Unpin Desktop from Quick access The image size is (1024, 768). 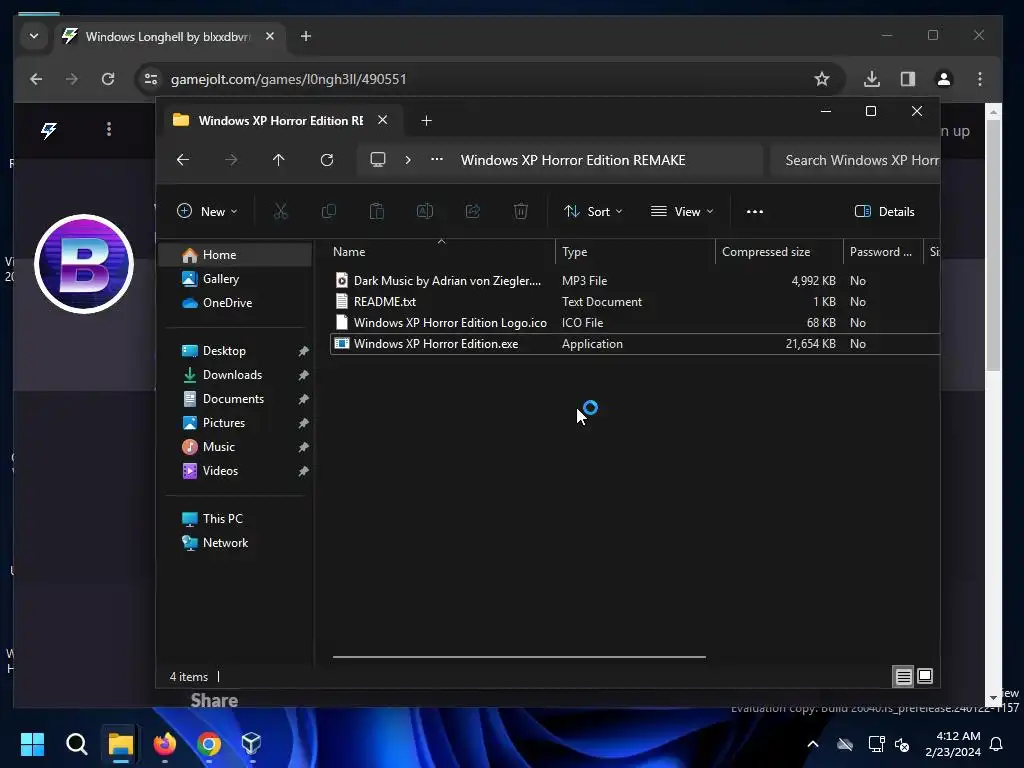303,351
